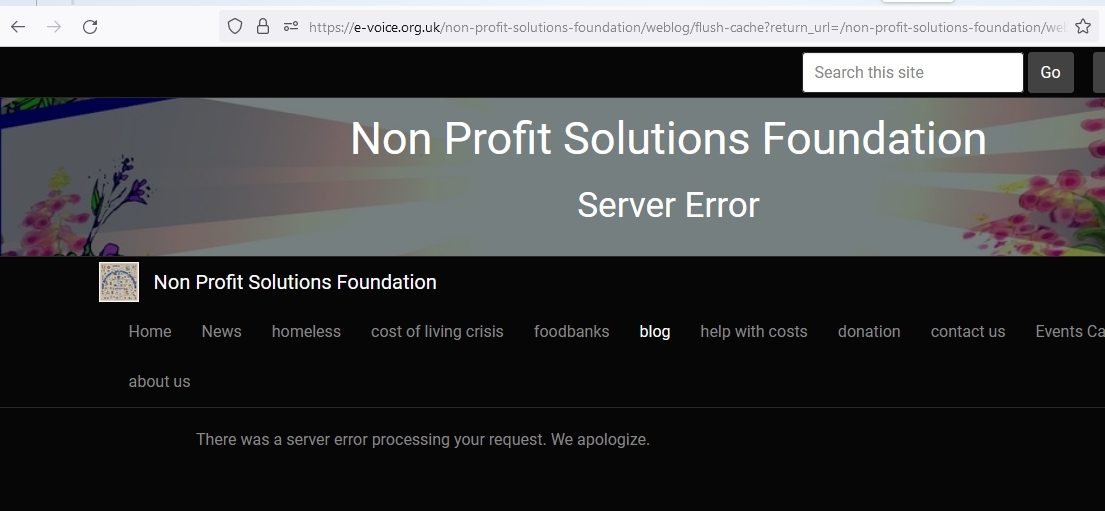Select the foodbanks menu item

click(x=572, y=331)
